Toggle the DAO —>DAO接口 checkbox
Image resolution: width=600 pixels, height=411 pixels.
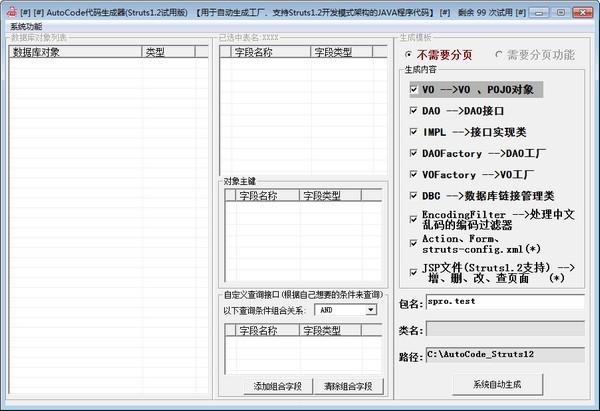(x=413, y=111)
